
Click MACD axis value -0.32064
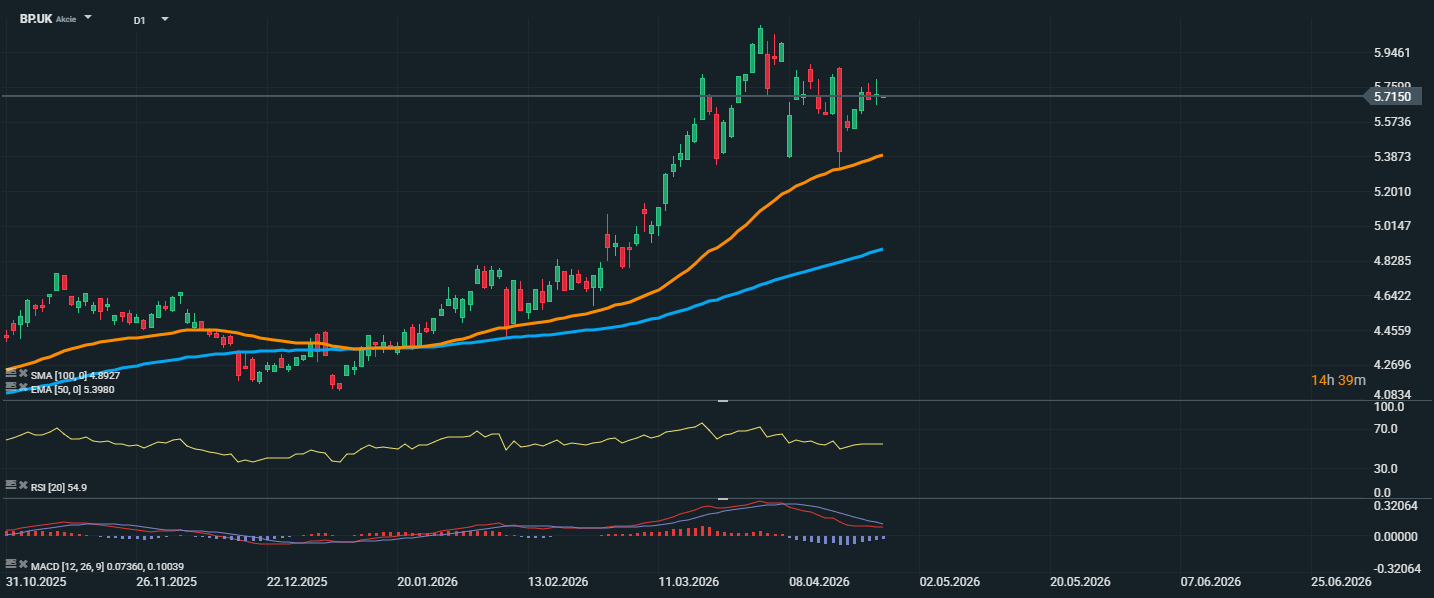tap(1397, 569)
